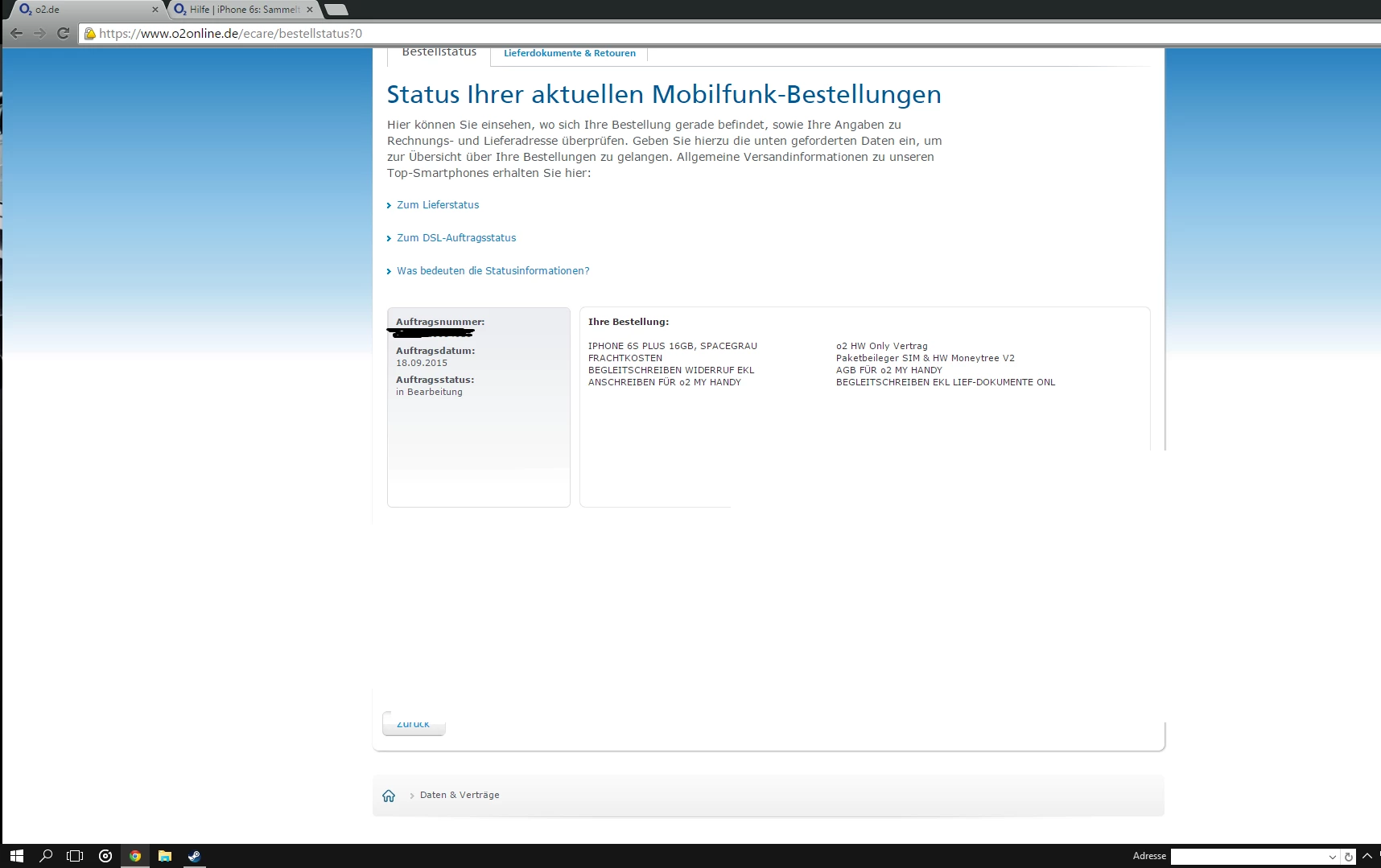This screenshot has width=1381, height=868.
Task: Click Was bedeuten die Statusinformationen link
Action: point(493,271)
